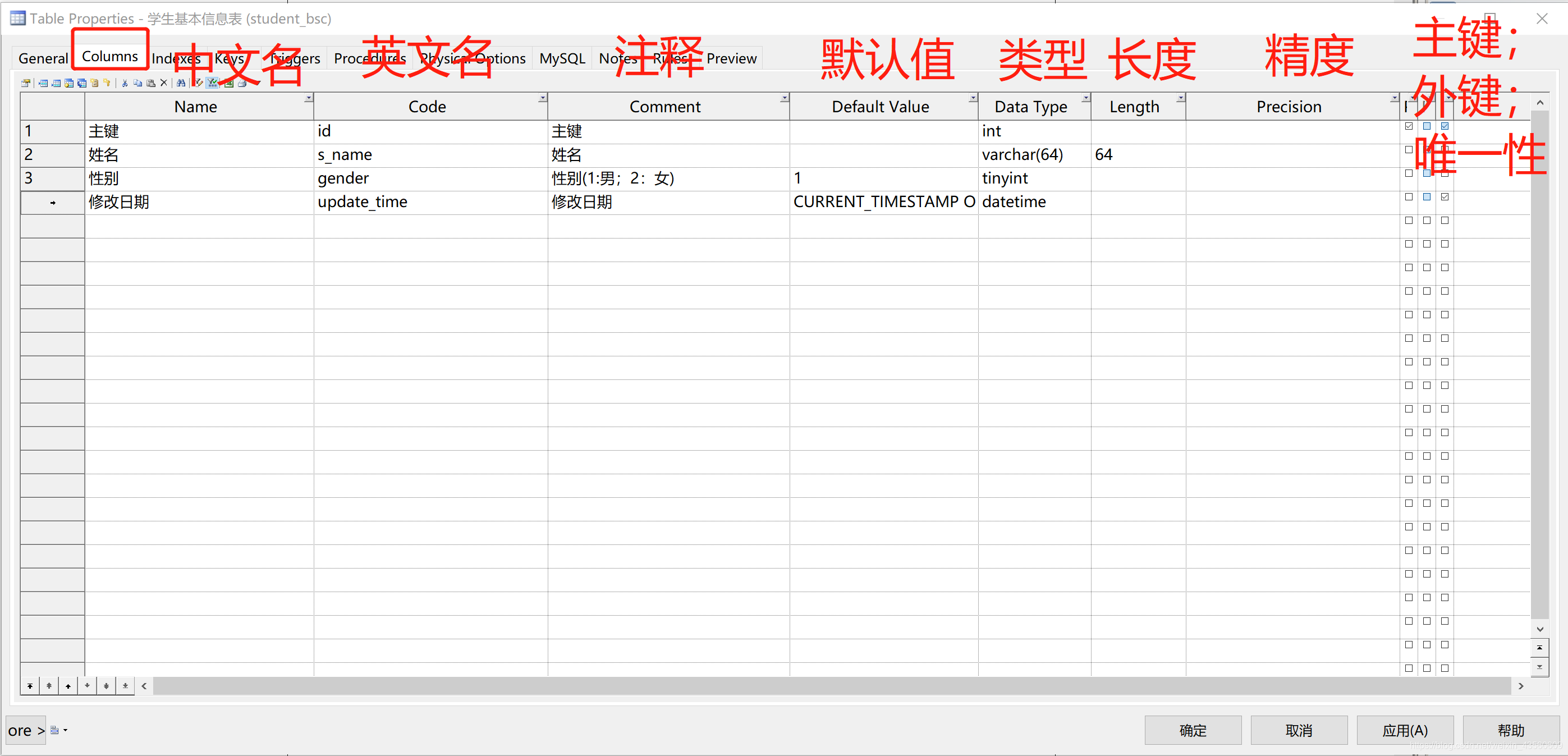Click the Customize Columns and Filter icon
The width and height of the screenshot is (1568, 756).
tap(199, 84)
